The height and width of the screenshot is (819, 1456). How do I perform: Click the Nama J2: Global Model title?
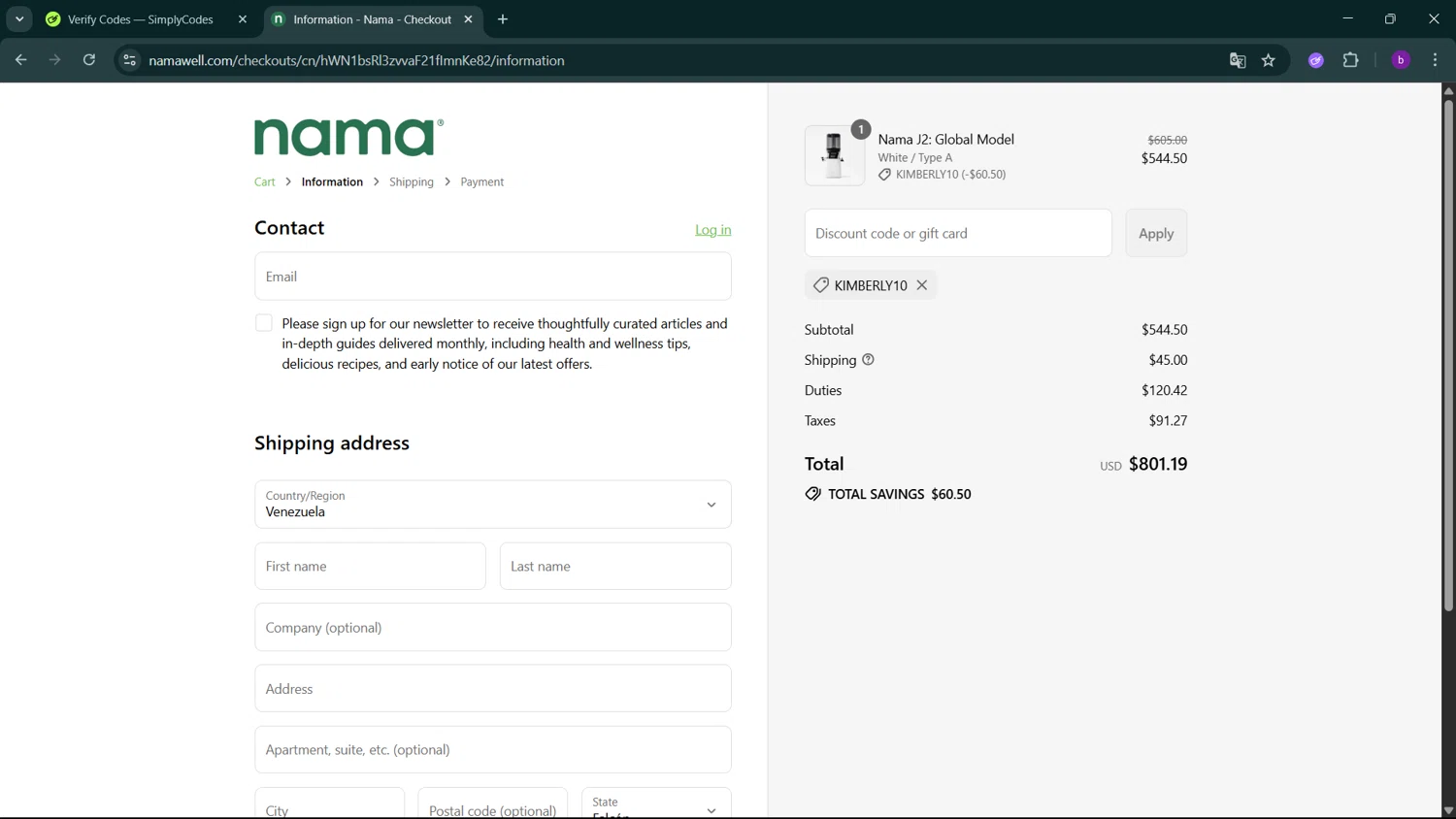coord(946,140)
